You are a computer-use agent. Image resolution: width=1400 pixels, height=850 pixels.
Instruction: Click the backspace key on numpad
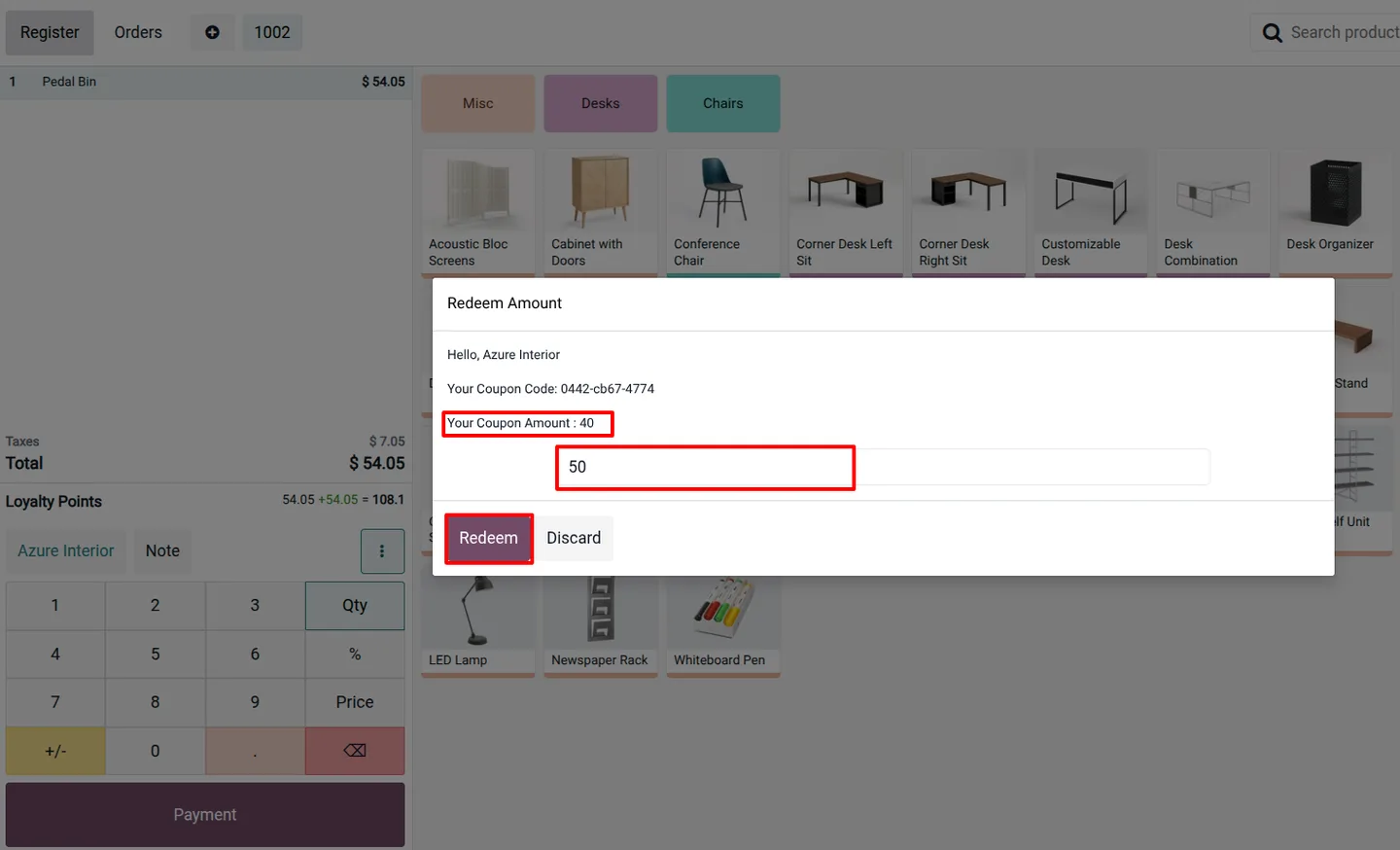pos(355,751)
